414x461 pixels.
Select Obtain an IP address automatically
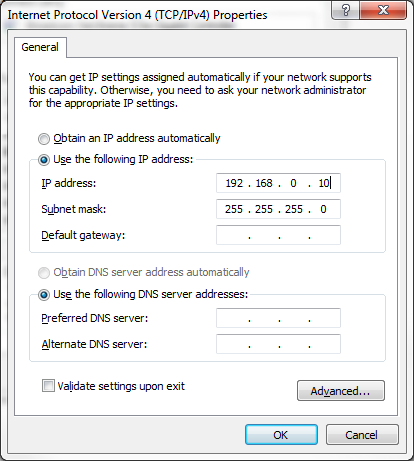[x=44, y=139]
